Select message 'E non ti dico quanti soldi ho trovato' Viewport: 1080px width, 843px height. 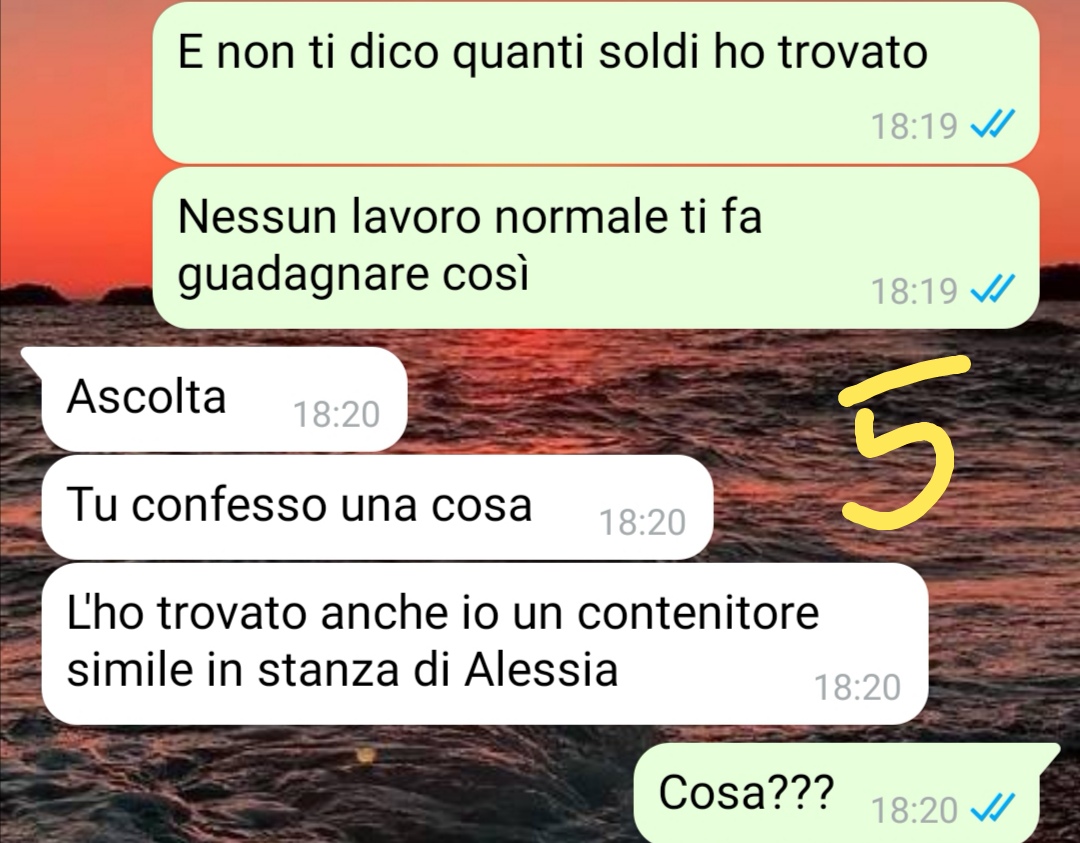595,82
